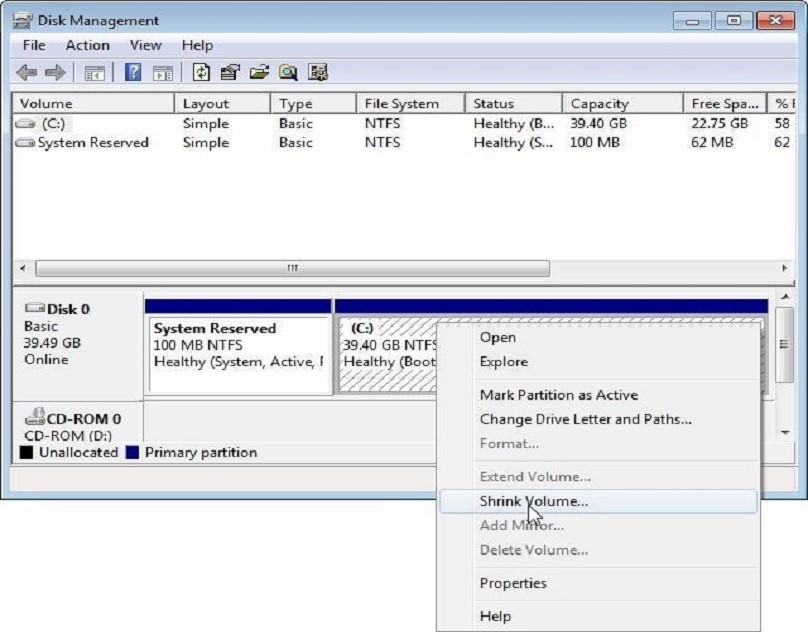This screenshot has height=632, width=808.
Task: Click the horizontal scrollbar in volume list
Action: click(292, 269)
